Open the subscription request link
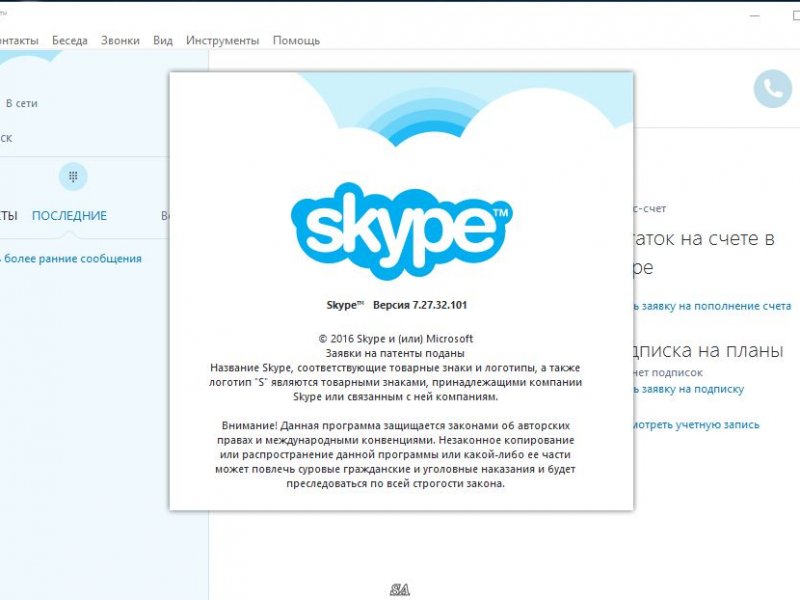 click(x=689, y=389)
